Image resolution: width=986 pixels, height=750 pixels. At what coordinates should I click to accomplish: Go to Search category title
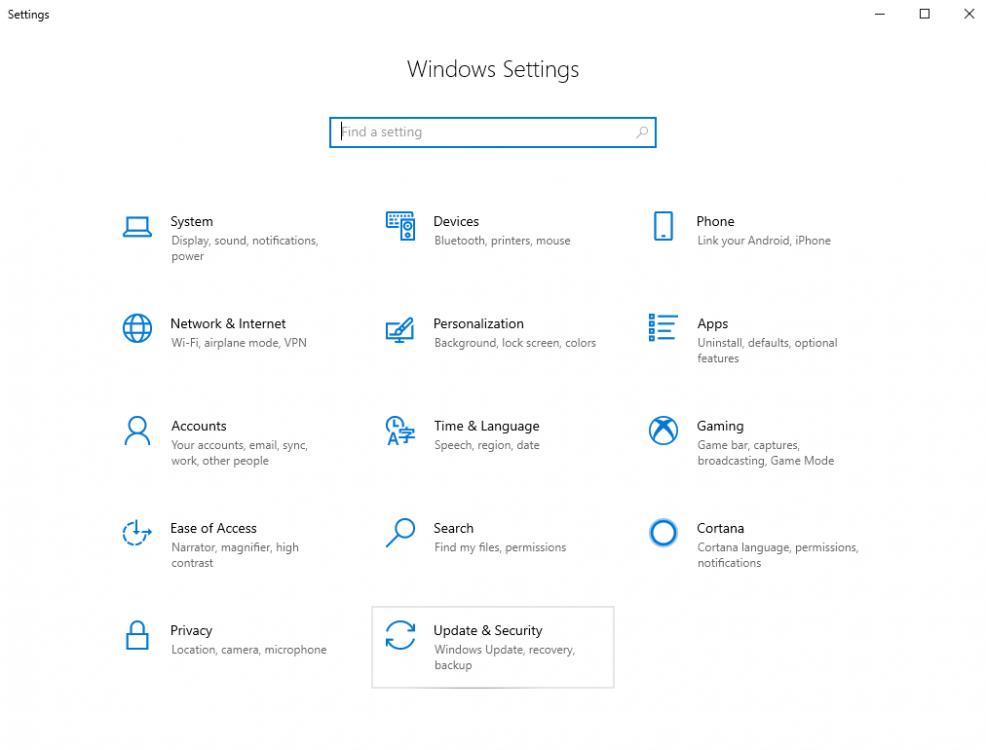(x=453, y=528)
